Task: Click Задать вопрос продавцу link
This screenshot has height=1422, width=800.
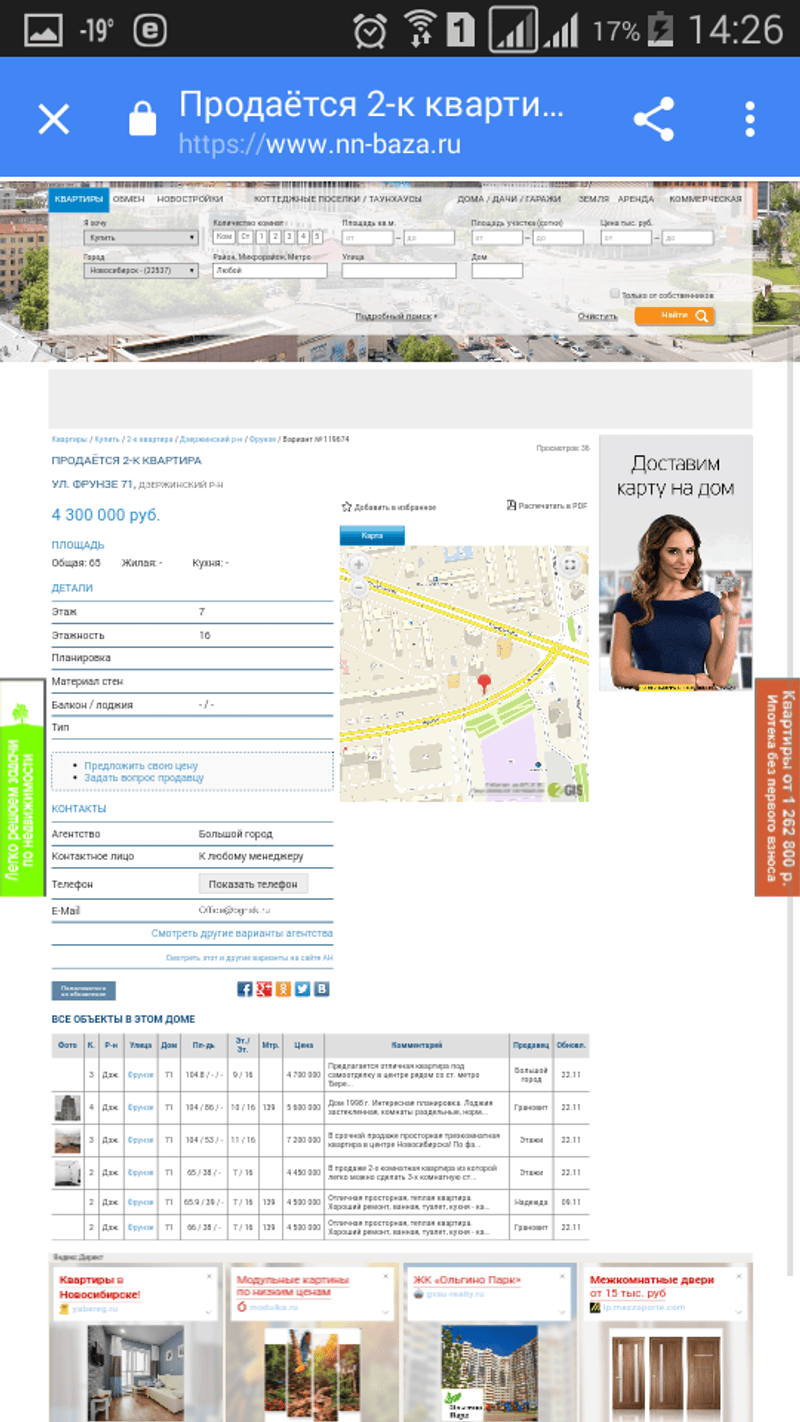Action: click(x=144, y=778)
